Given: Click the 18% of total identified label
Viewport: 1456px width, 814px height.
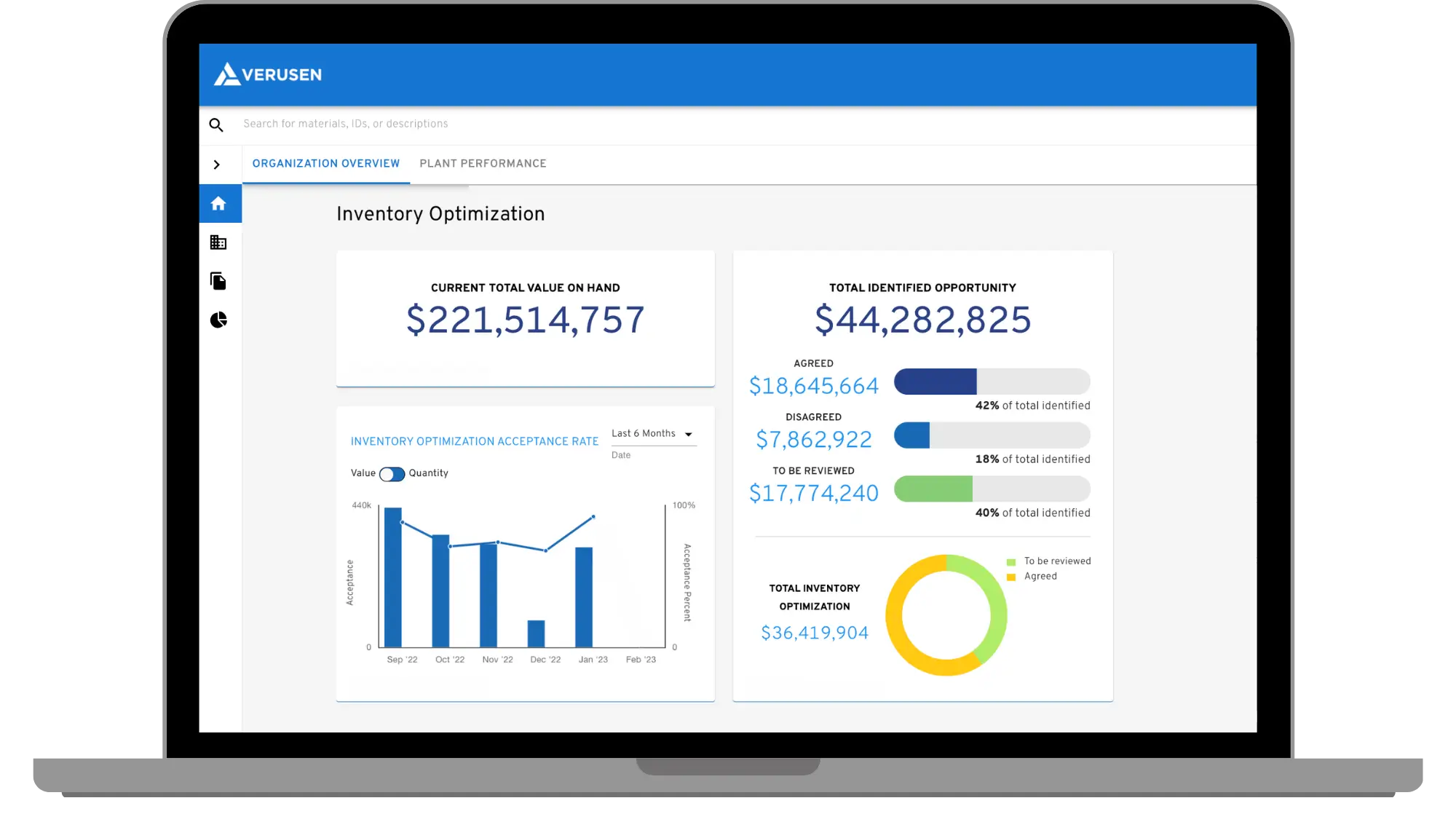Looking at the screenshot, I should click(1032, 459).
